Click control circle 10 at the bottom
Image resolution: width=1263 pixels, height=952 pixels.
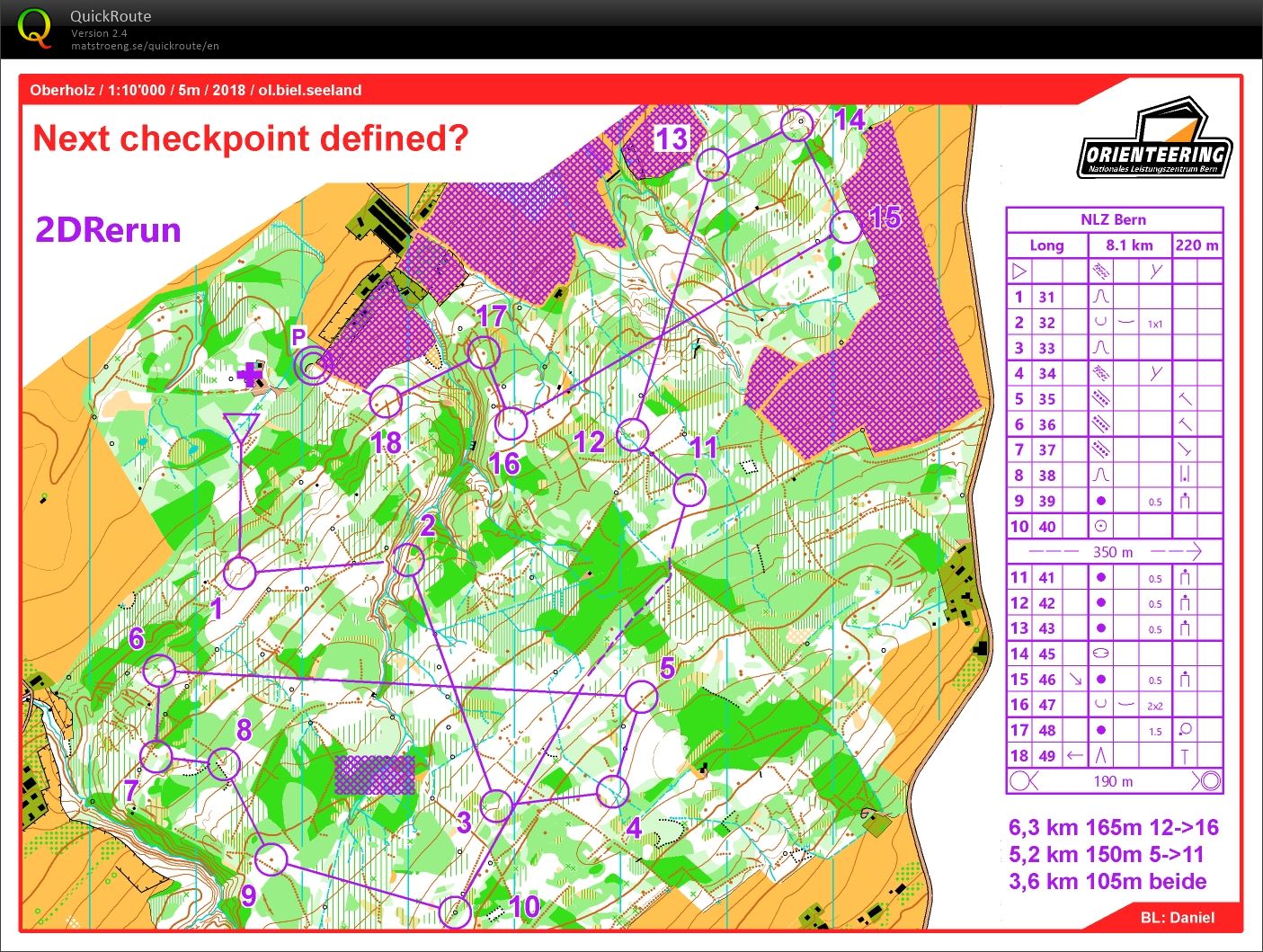[456, 912]
